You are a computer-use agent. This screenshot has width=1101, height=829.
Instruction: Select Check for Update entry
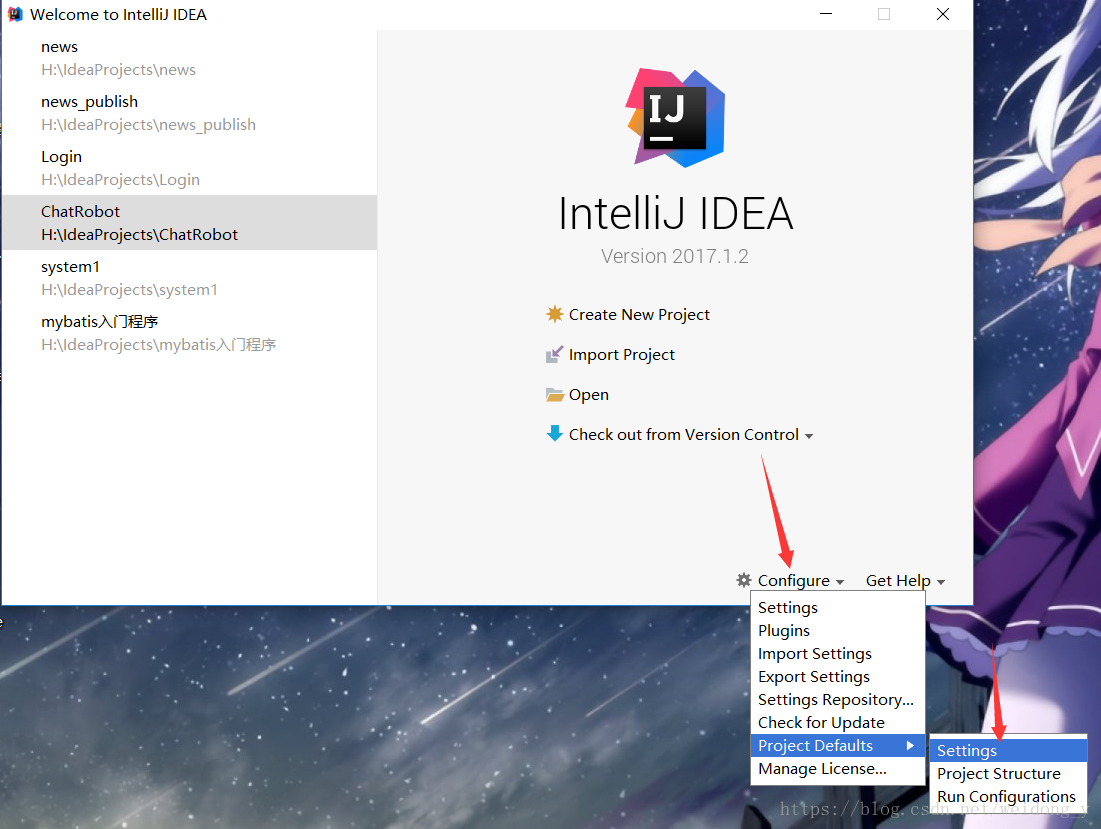(838, 722)
